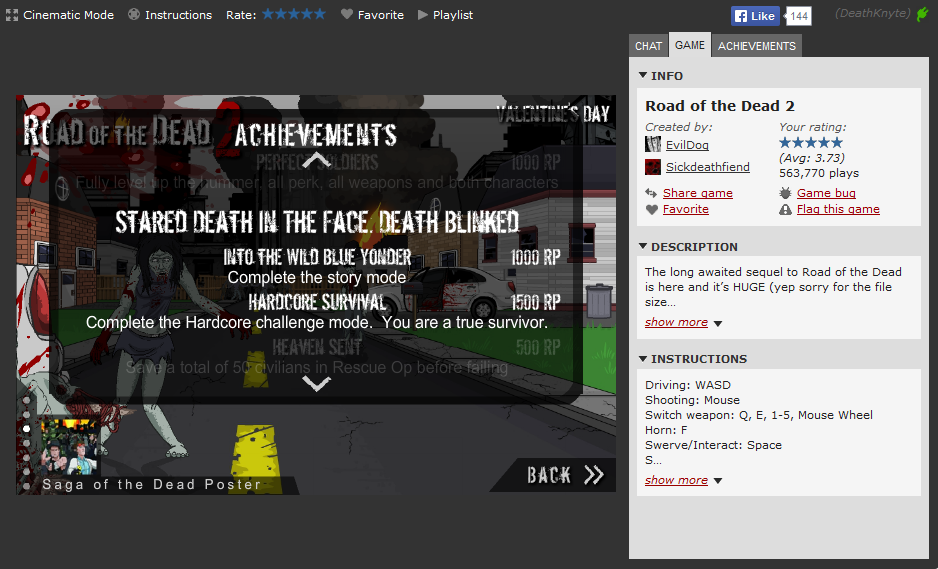Screen dimensions: 938x569
Task: Click Flag this game link
Action: pyautogui.click(x=838, y=209)
